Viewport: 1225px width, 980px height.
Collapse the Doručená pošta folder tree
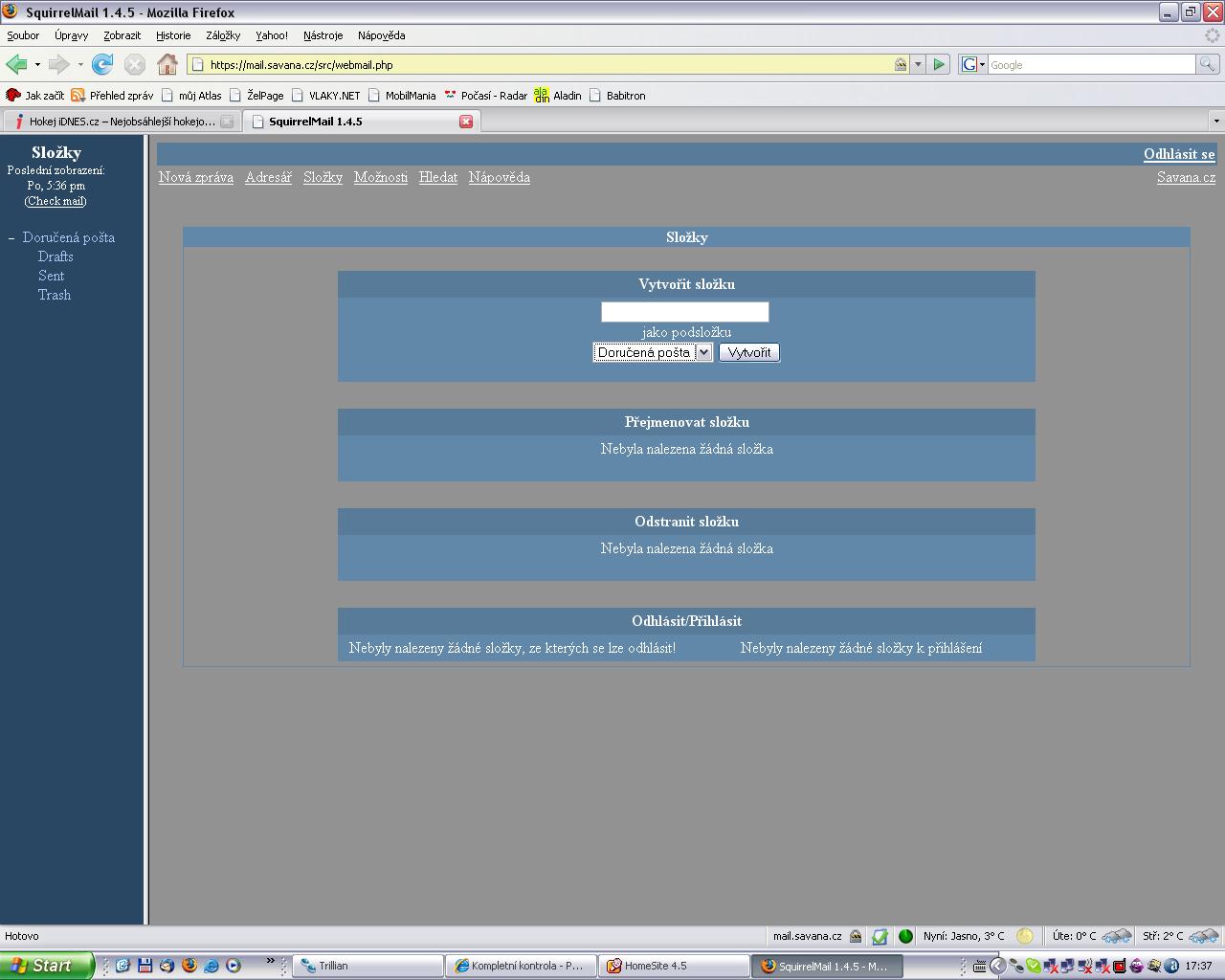[11, 237]
